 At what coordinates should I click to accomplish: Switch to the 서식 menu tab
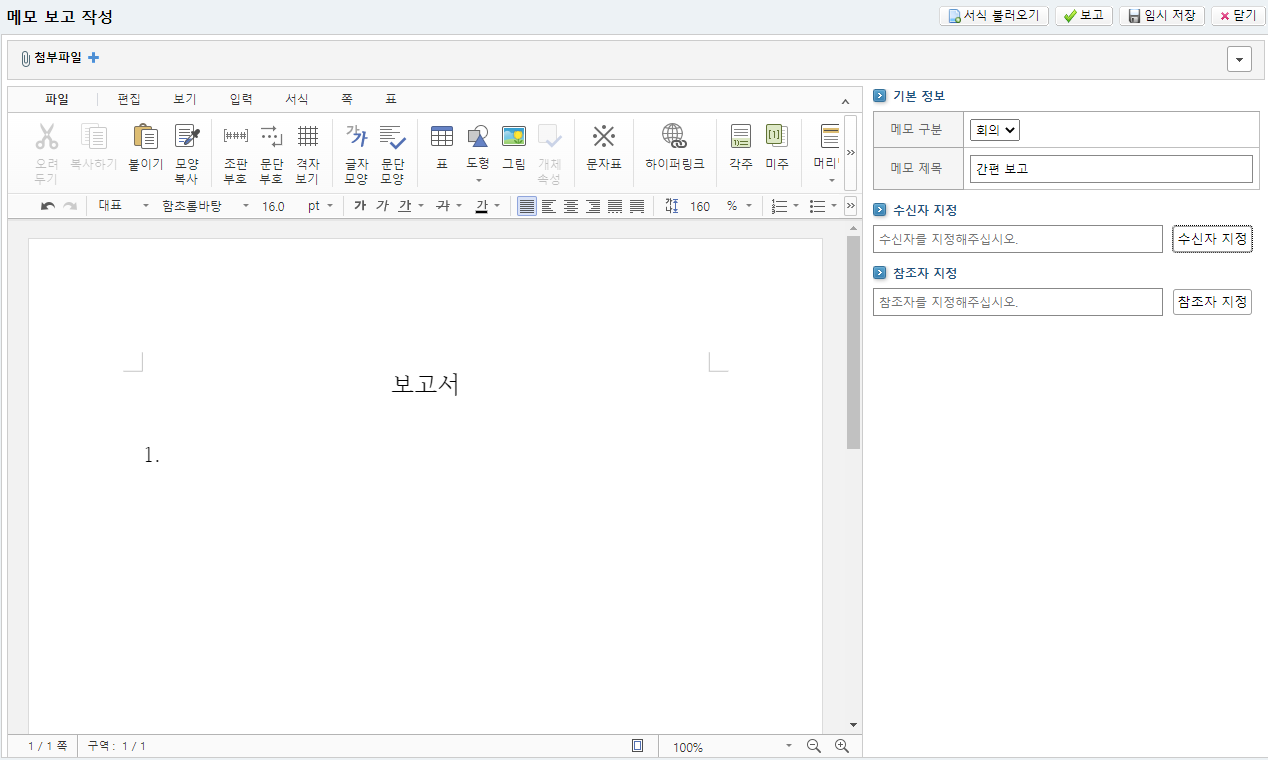(297, 99)
